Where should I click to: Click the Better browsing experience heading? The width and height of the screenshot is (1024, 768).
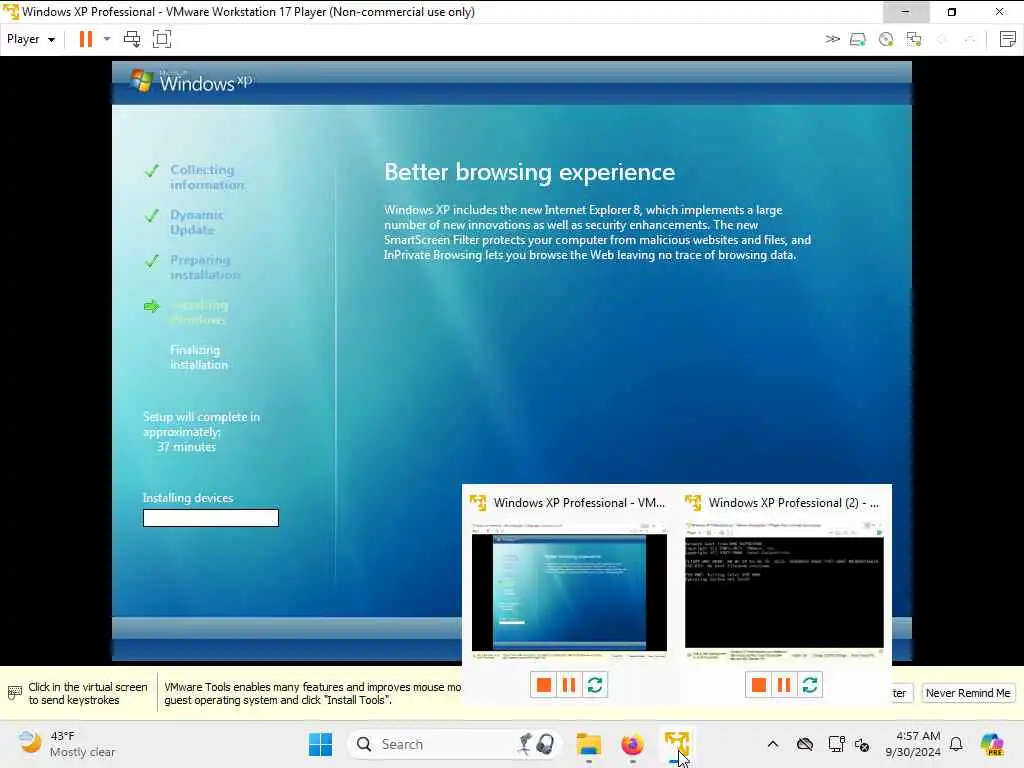point(530,172)
